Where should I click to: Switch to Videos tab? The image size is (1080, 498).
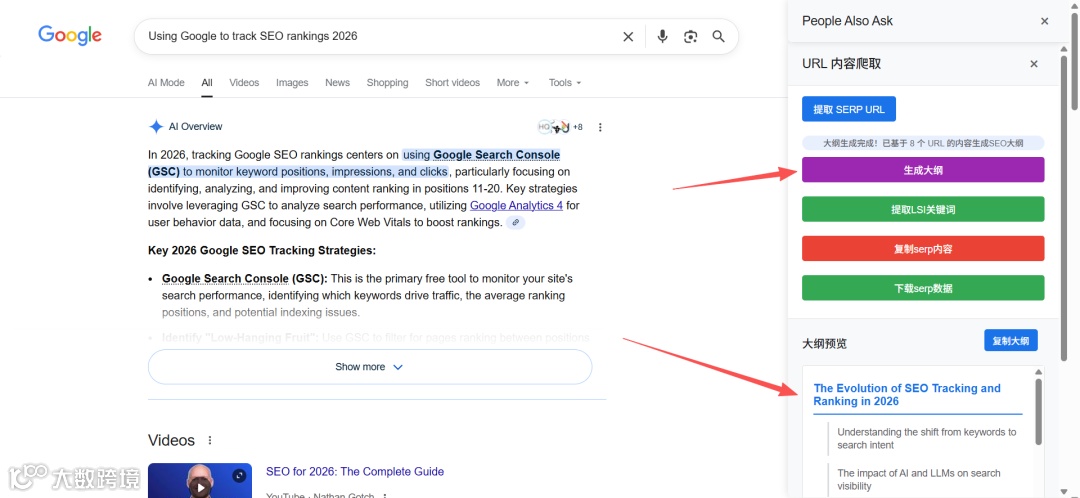tap(244, 83)
